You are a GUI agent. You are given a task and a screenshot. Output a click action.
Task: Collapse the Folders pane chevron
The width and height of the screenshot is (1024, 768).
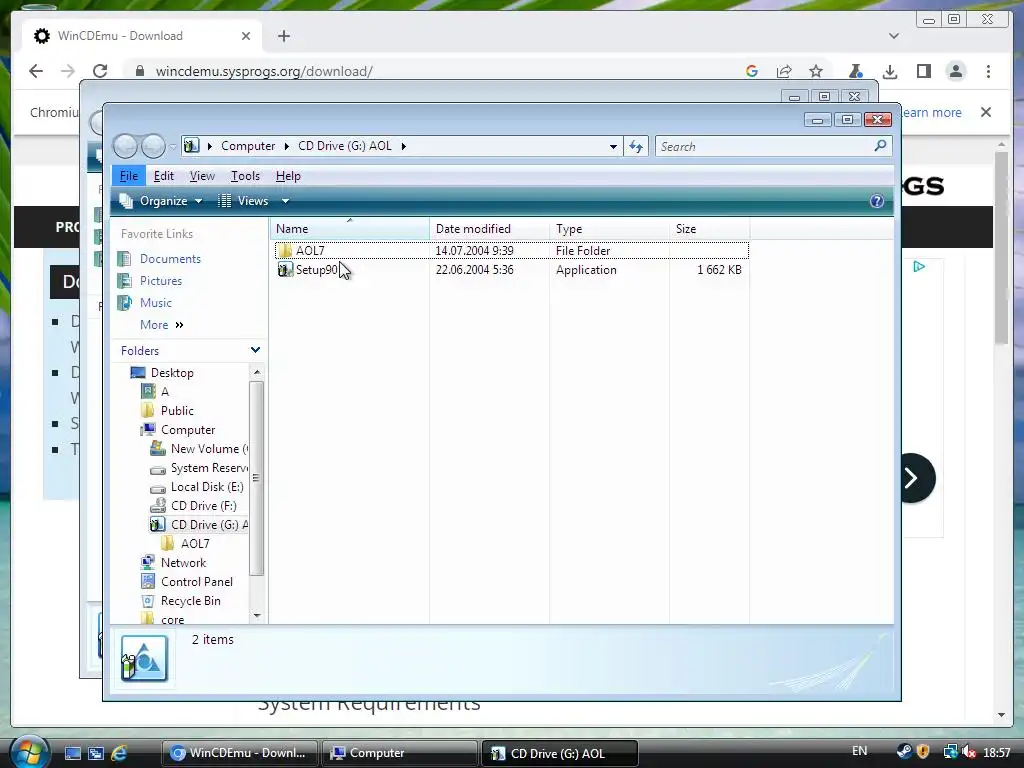point(255,351)
